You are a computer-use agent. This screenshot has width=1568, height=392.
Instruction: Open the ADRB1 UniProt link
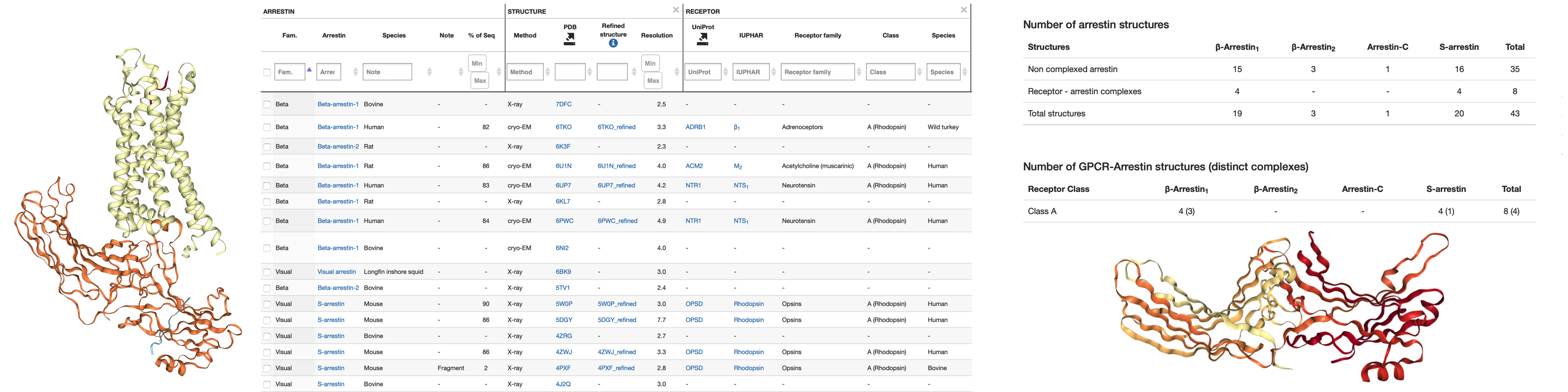695,127
